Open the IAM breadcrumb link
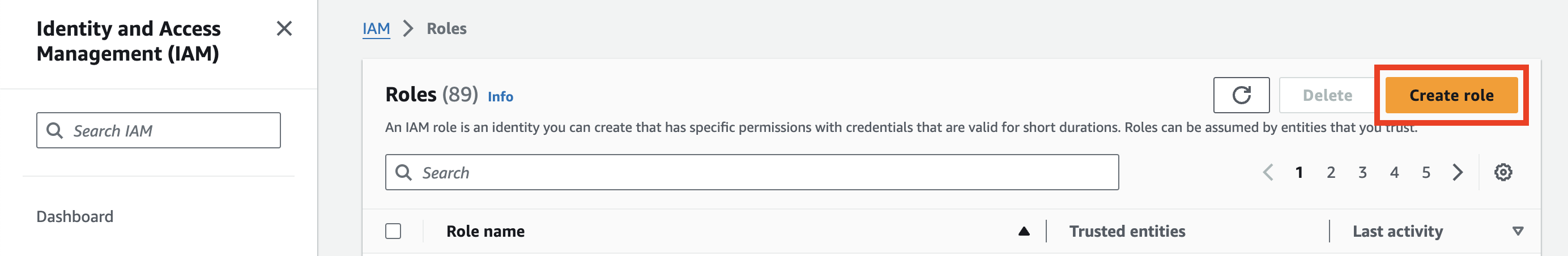This screenshot has height=256, width=1568. tap(376, 28)
